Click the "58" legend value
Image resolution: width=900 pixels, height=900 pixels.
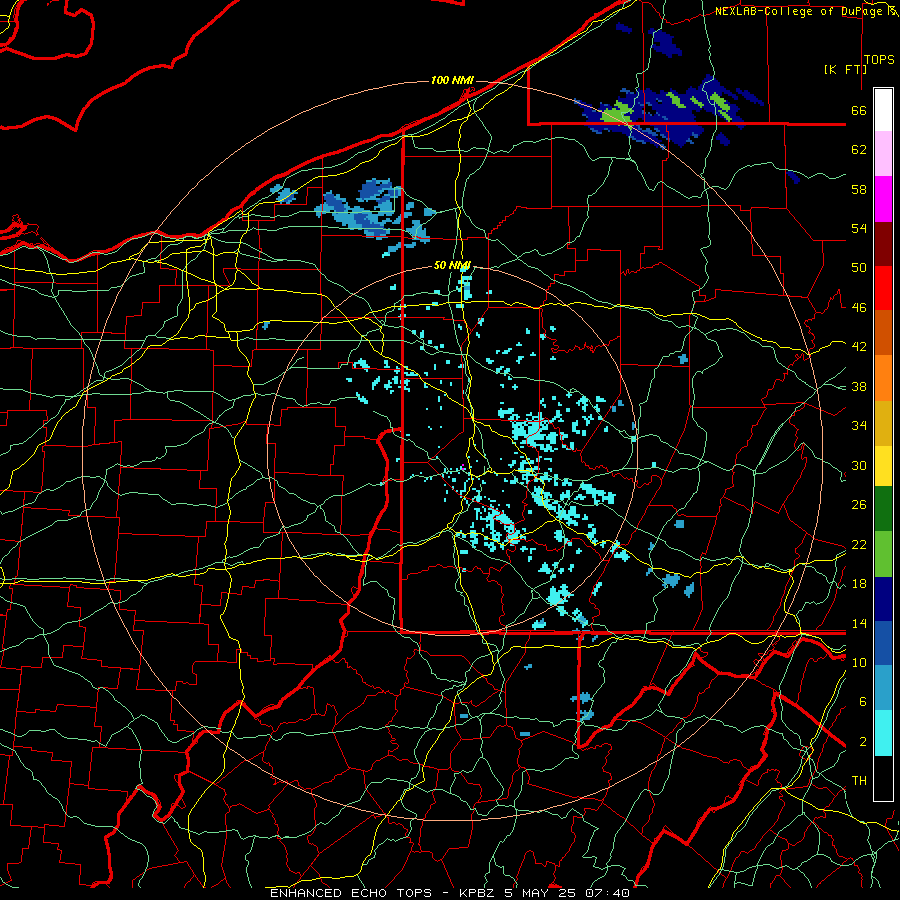pyautogui.click(x=859, y=189)
